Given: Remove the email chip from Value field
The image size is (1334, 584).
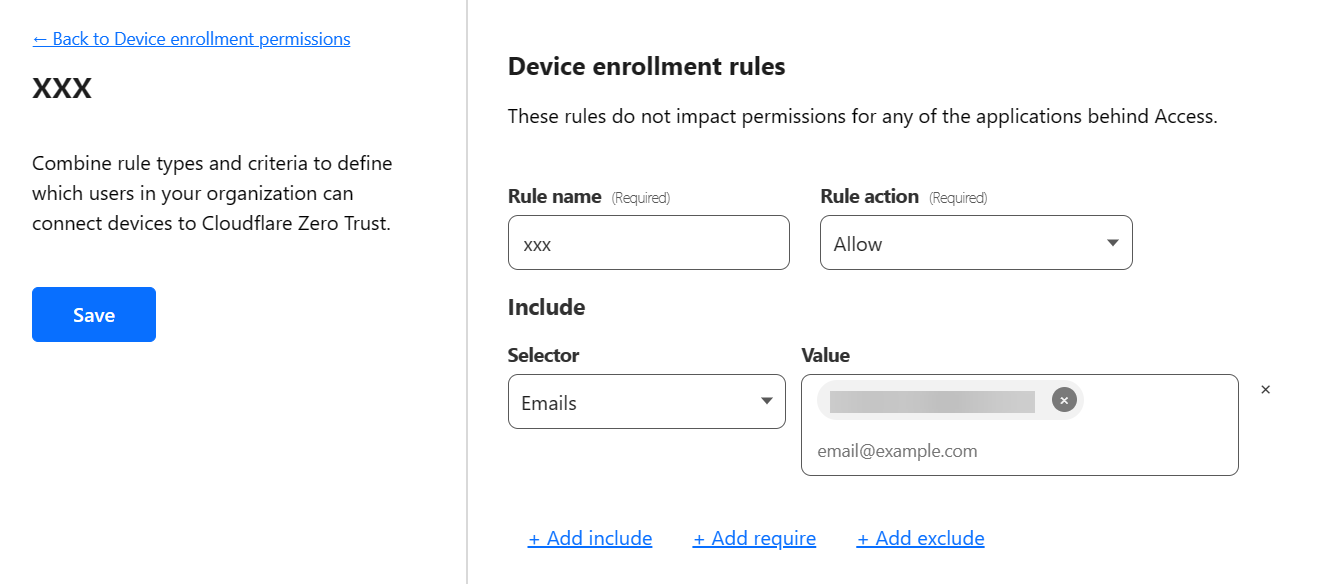Looking at the screenshot, I should coord(1064,400).
